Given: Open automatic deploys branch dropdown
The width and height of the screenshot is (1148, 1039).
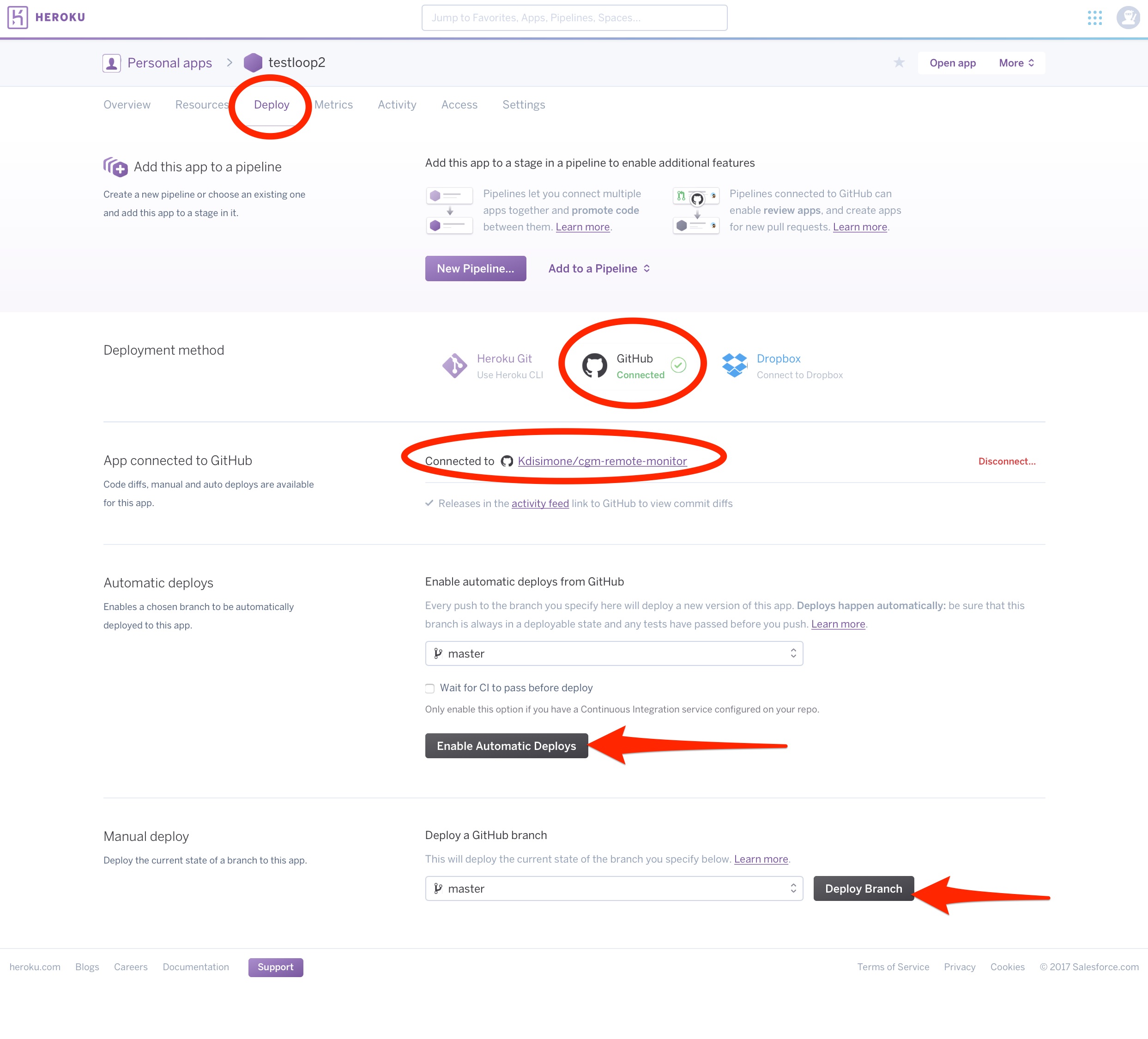Looking at the screenshot, I should coord(614,653).
